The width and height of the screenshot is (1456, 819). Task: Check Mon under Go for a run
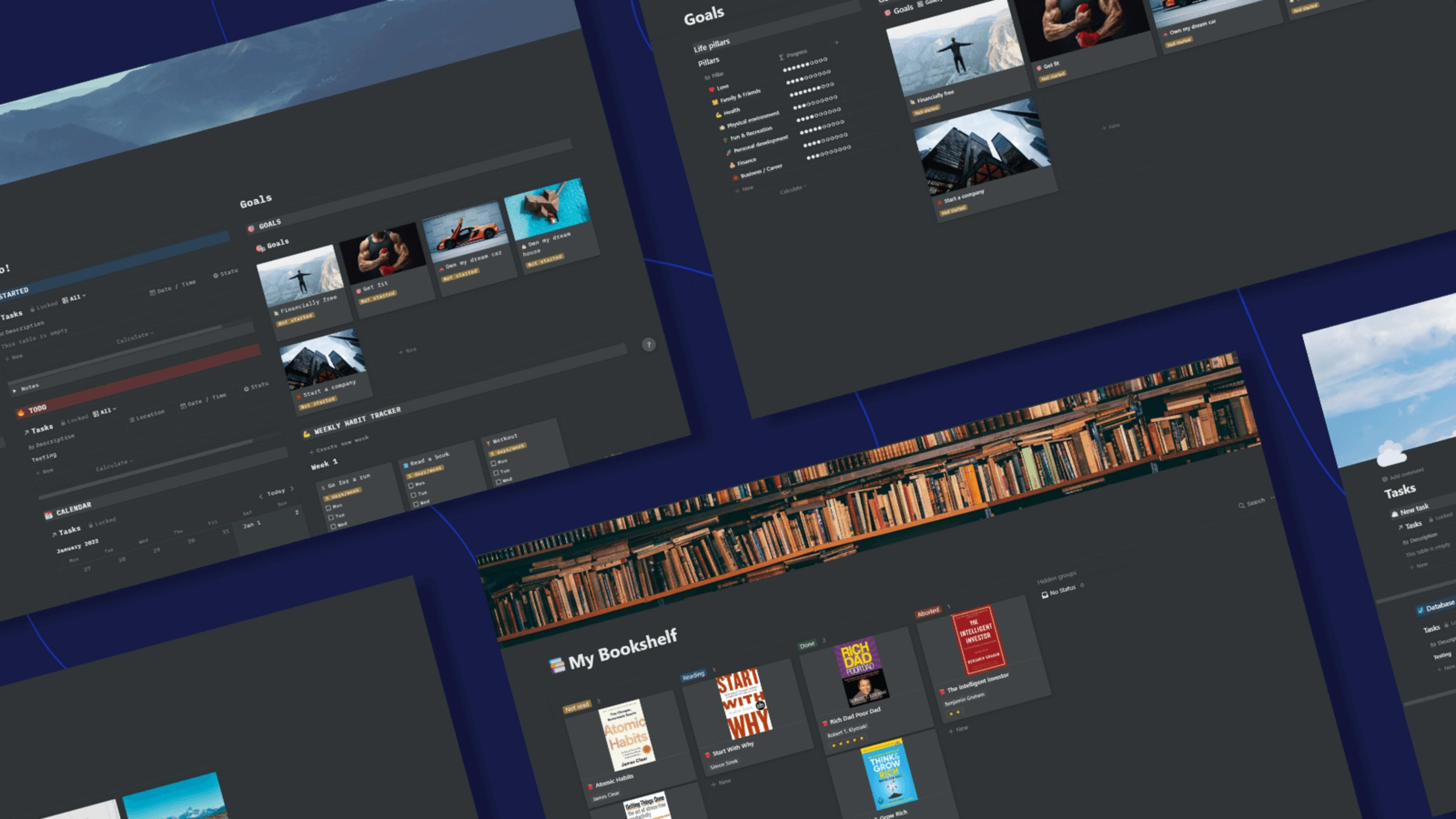tap(328, 508)
